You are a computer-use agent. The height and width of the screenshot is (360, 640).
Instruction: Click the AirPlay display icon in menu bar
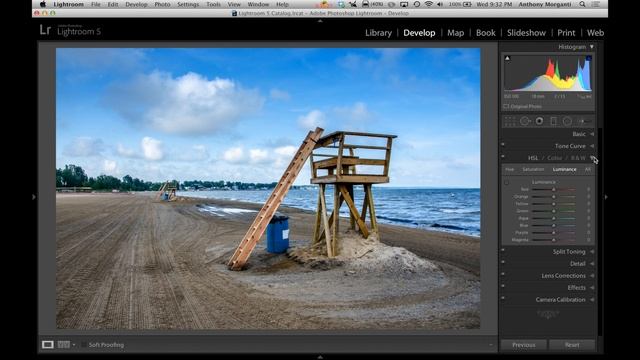404,4
